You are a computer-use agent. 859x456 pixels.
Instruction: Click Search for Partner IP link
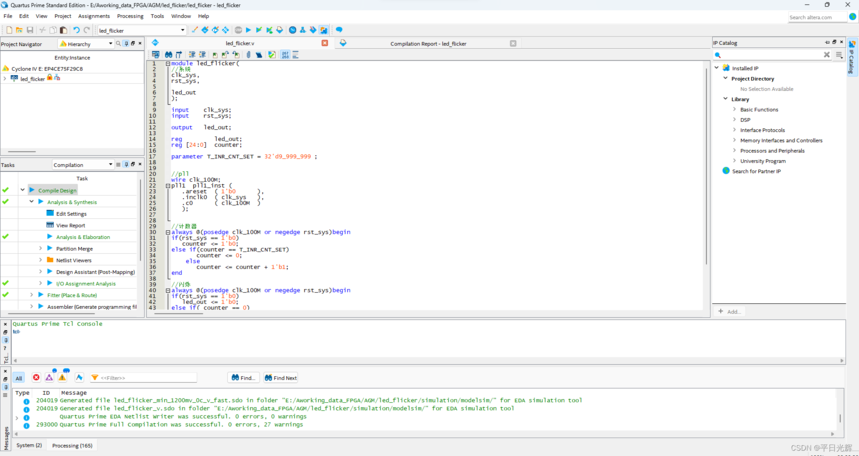757,171
